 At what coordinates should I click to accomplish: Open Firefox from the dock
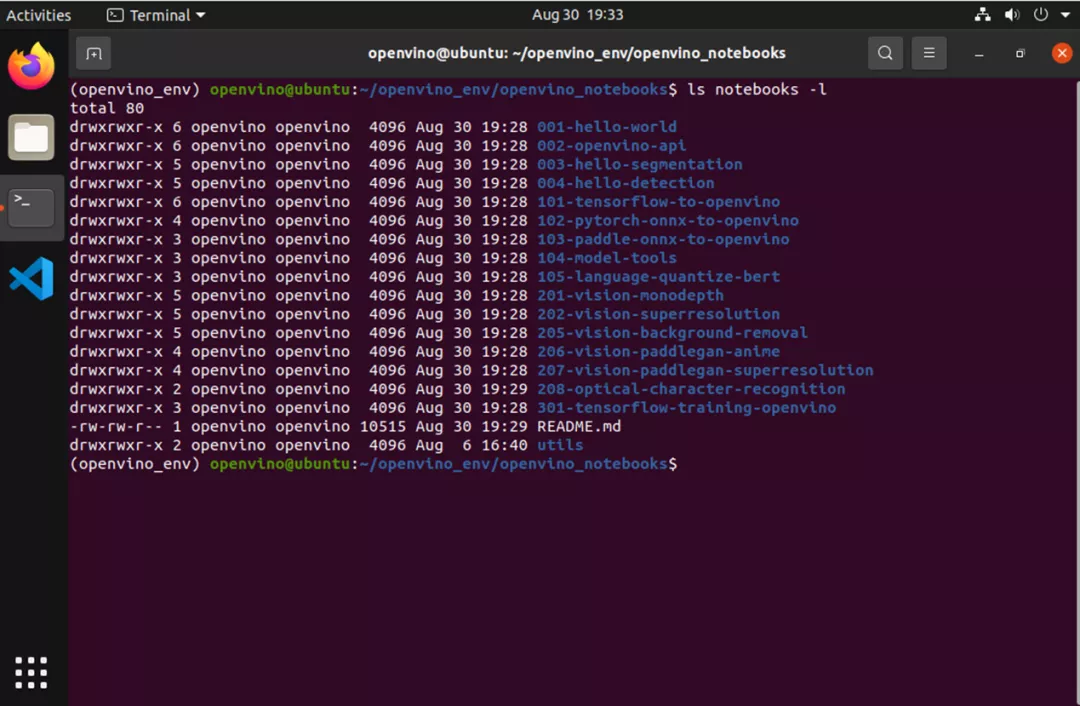[x=31, y=67]
